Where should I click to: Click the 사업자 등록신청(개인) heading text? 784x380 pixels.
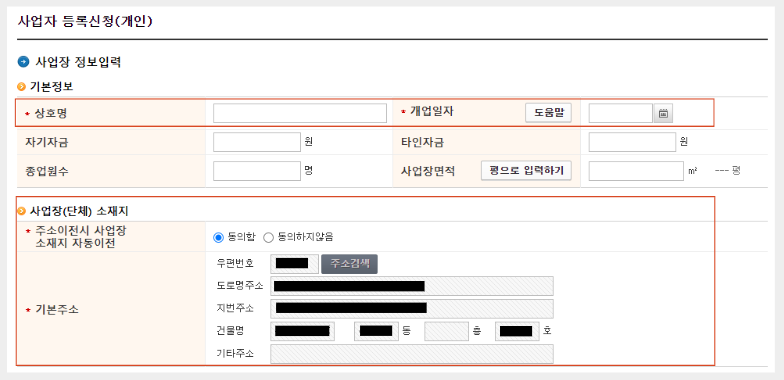point(85,22)
